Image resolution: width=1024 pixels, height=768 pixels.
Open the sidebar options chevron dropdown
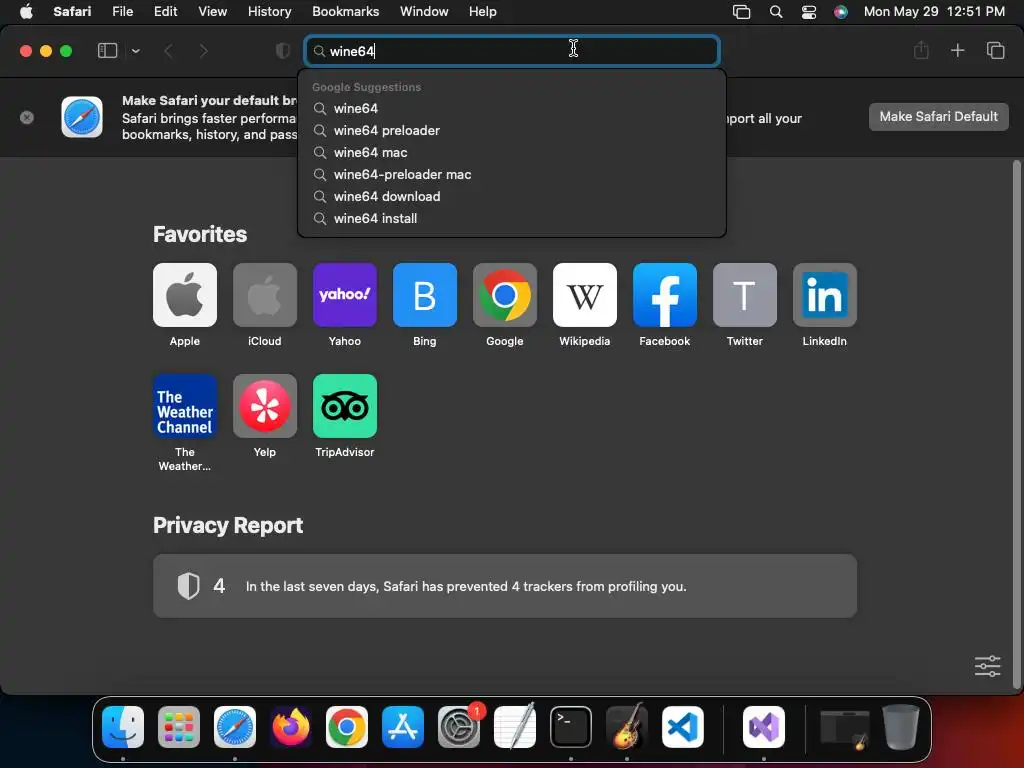[136, 51]
